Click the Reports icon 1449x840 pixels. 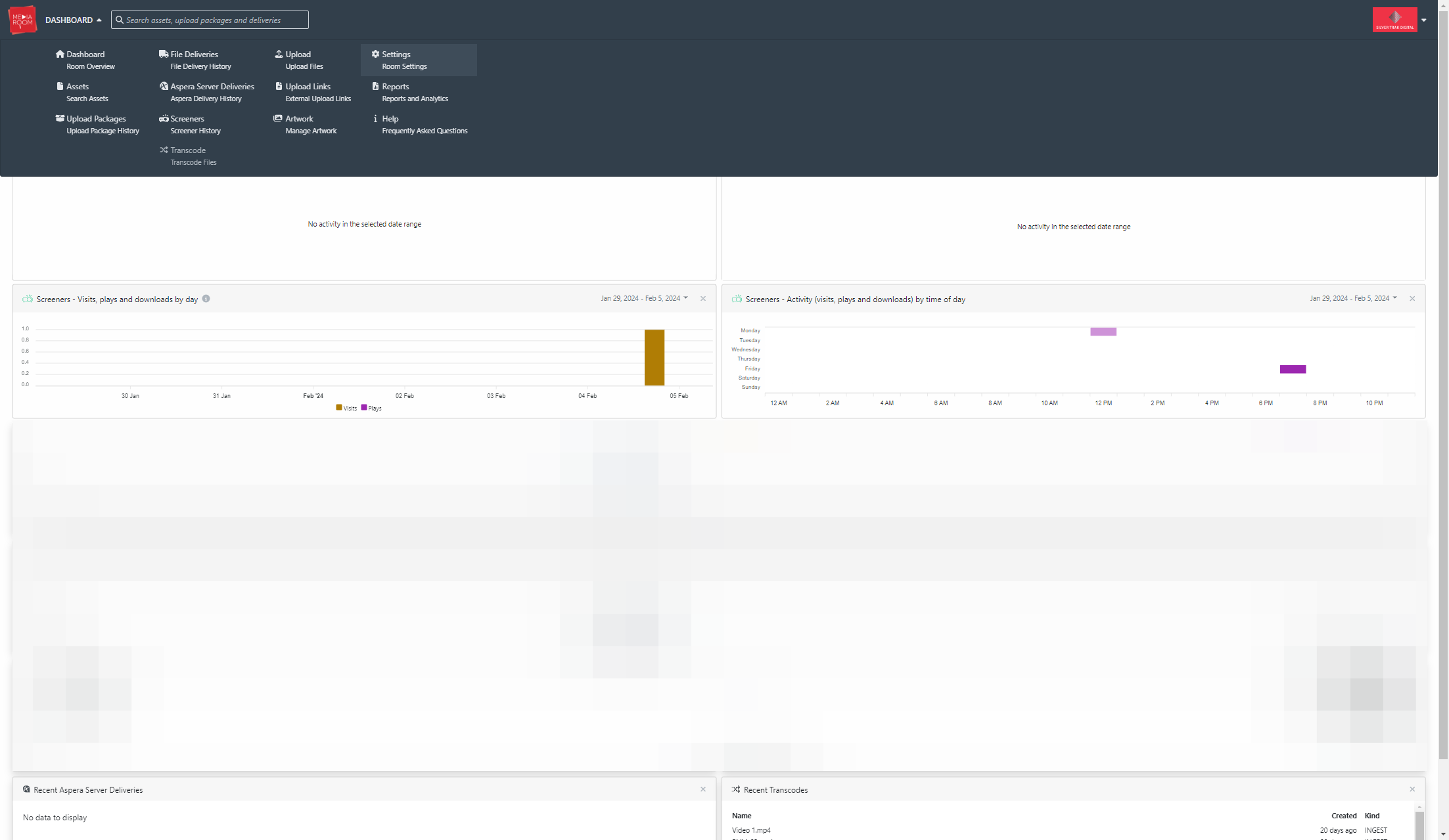click(x=375, y=86)
